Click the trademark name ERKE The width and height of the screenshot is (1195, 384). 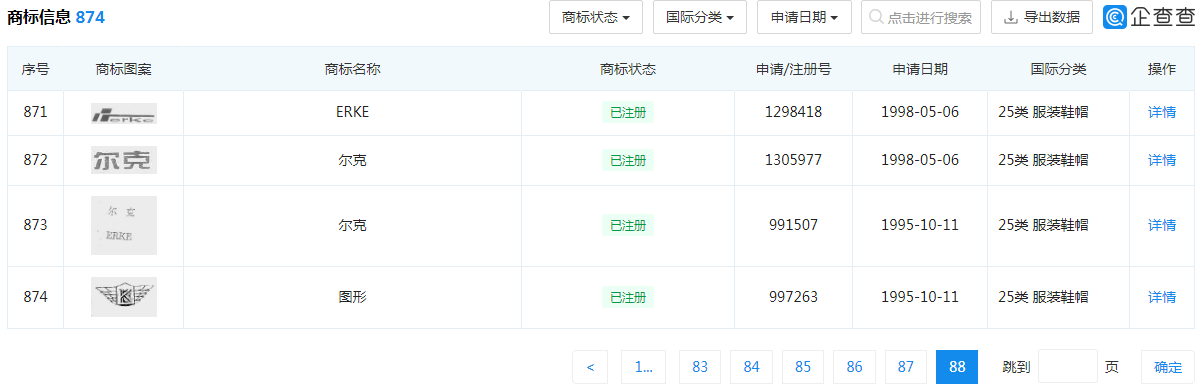pyautogui.click(x=352, y=113)
